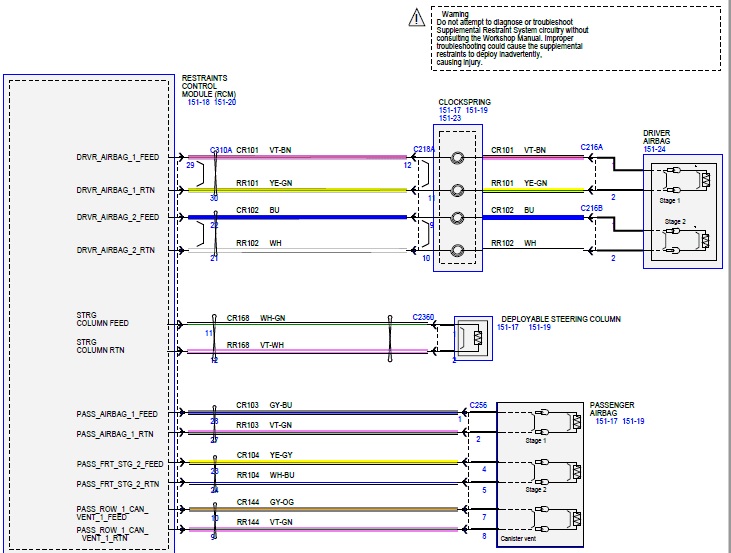Select the STRG COLUMN FEED pin label
731x553 pixels.
point(103,319)
